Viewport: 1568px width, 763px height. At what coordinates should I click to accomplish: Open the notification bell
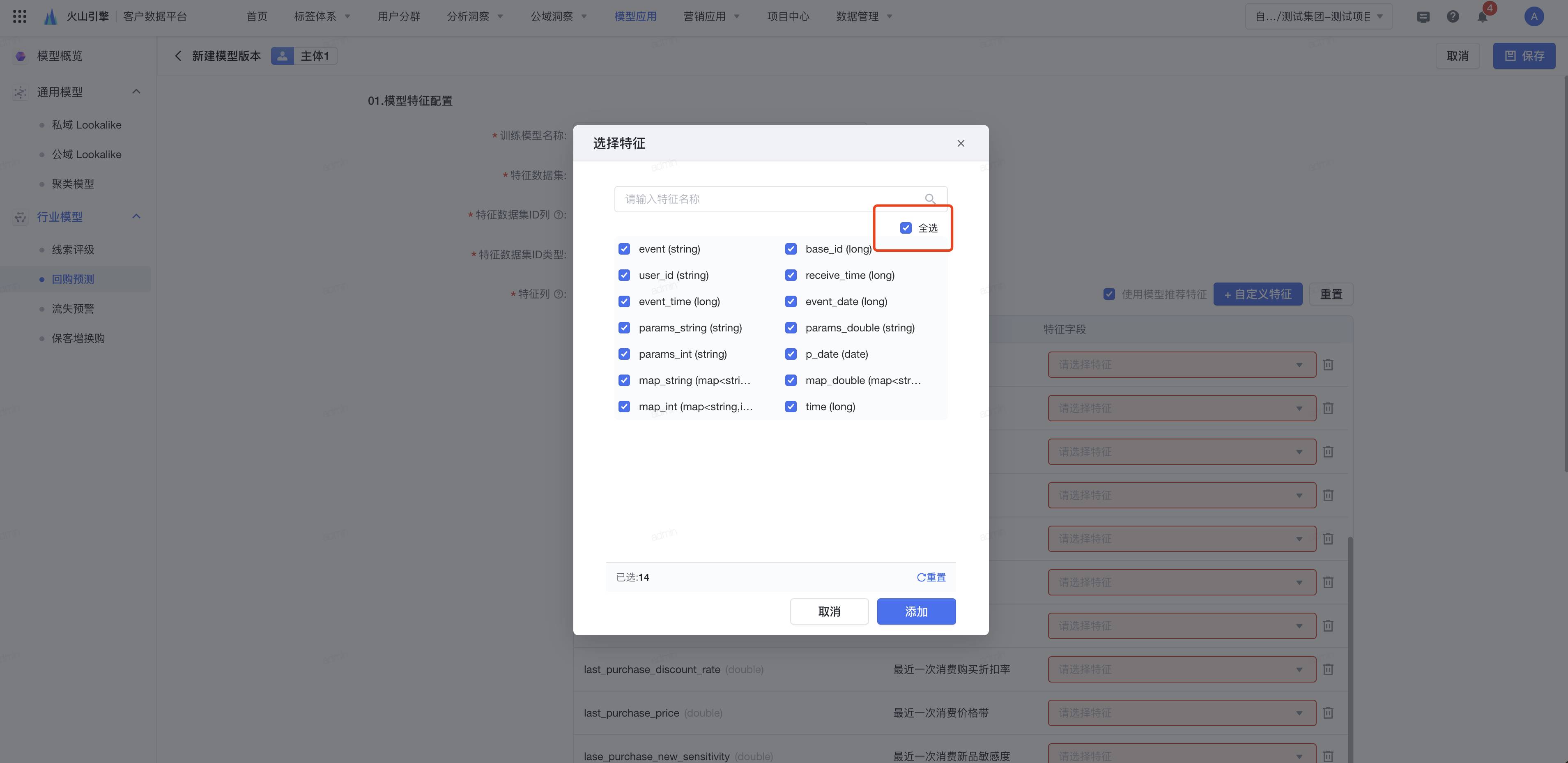tap(1482, 16)
